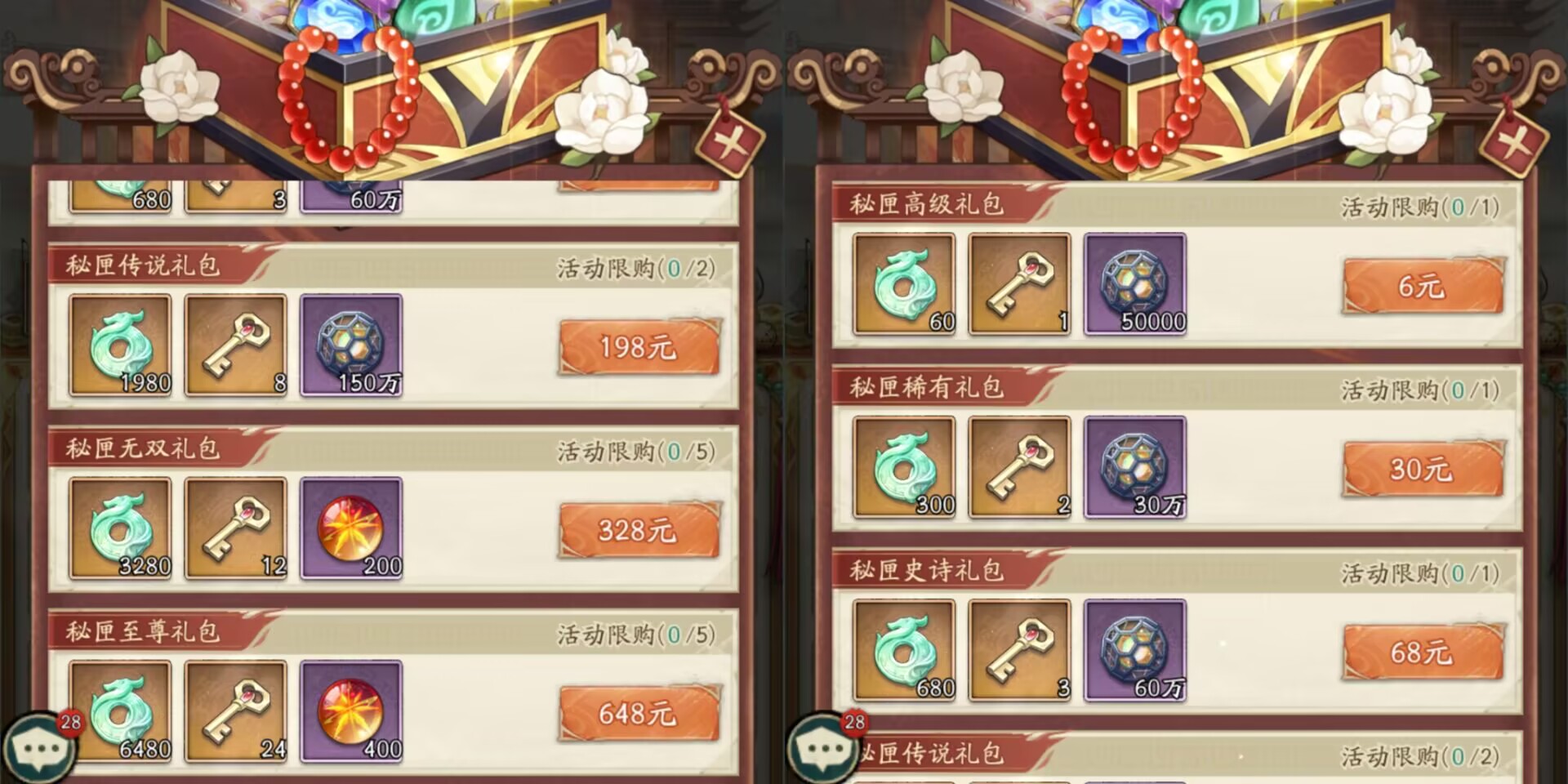
Task: Select the golden key icon with 24
Action: (236, 711)
